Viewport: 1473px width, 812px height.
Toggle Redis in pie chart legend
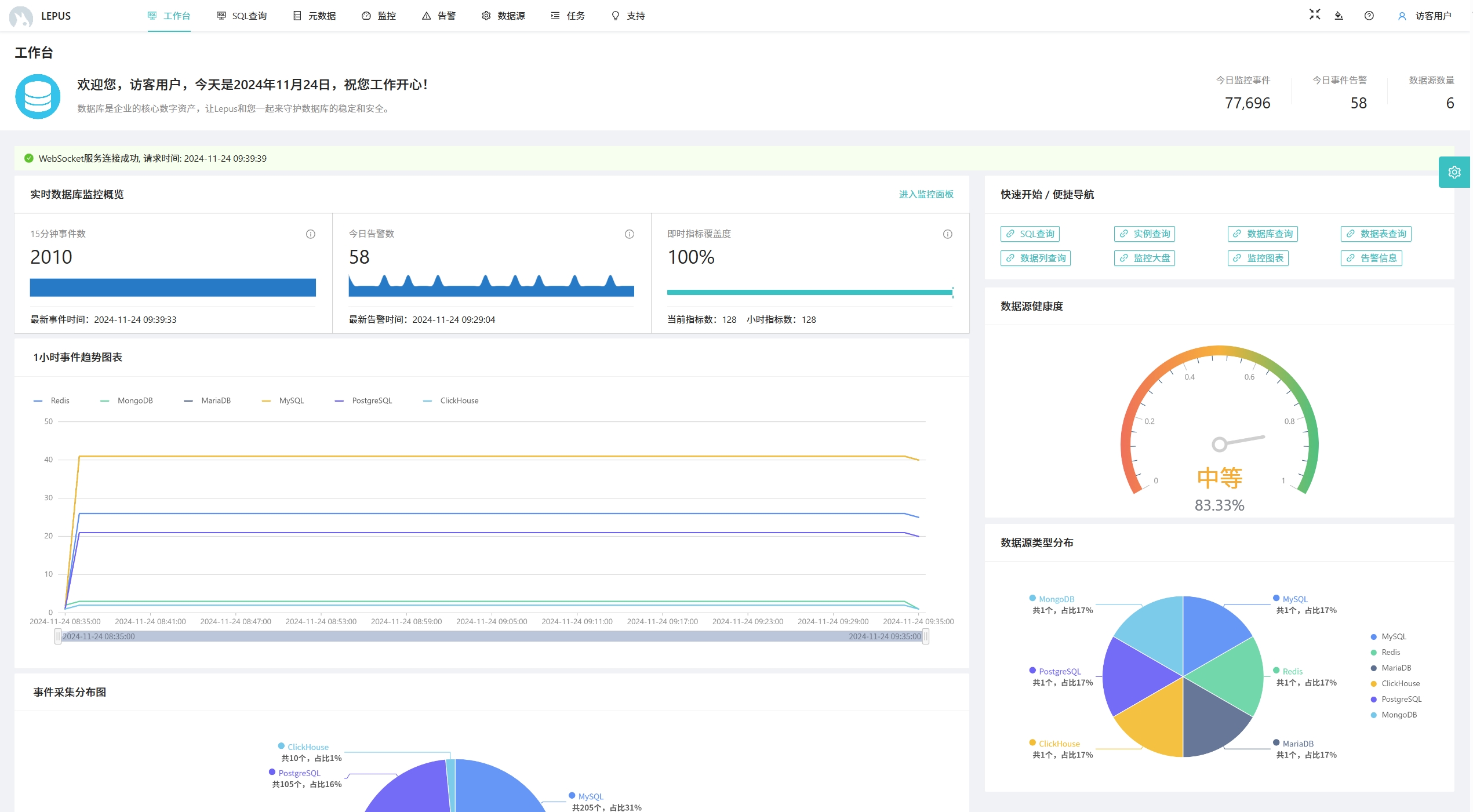coord(1385,652)
